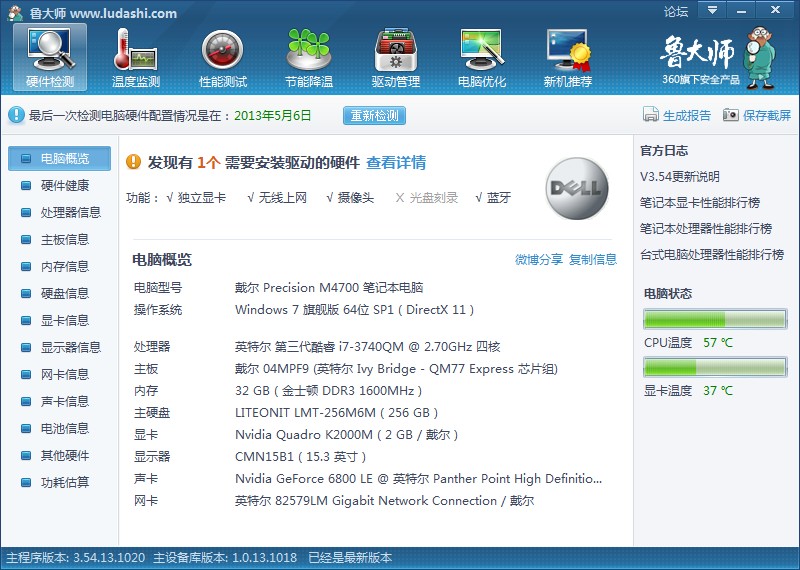This screenshot has height=570, width=800.
Task: Click the blue info icon beside 最后一次检测
Action: (16, 115)
